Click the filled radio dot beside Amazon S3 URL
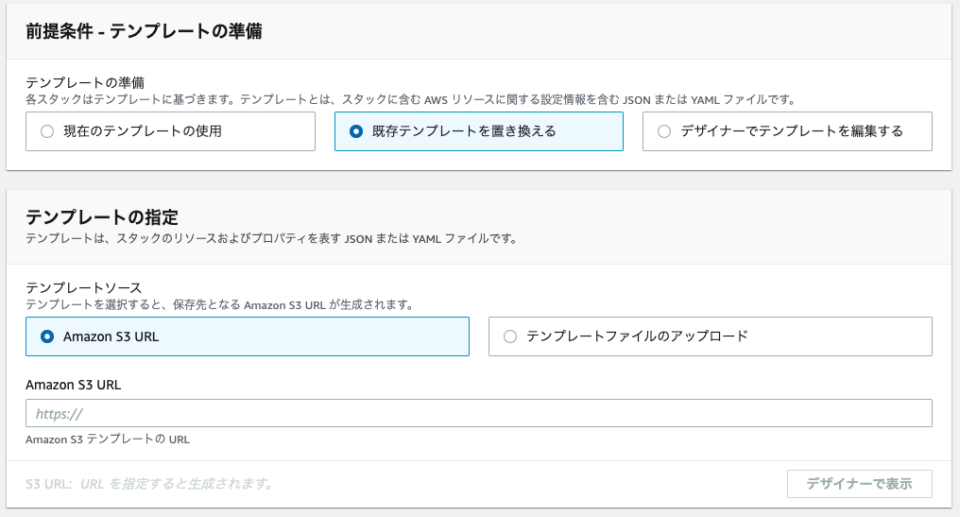Viewport: 960px width, 517px height. tap(47, 336)
